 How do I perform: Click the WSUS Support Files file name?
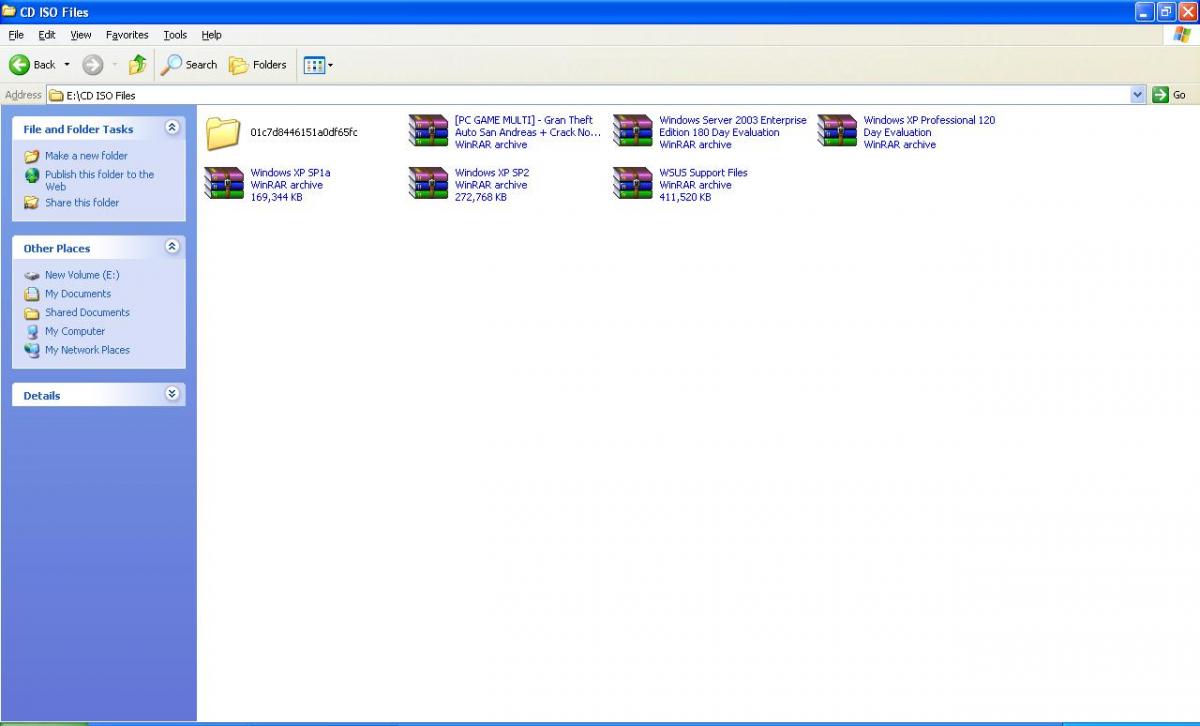pyautogui.click(x=703, y=173)
